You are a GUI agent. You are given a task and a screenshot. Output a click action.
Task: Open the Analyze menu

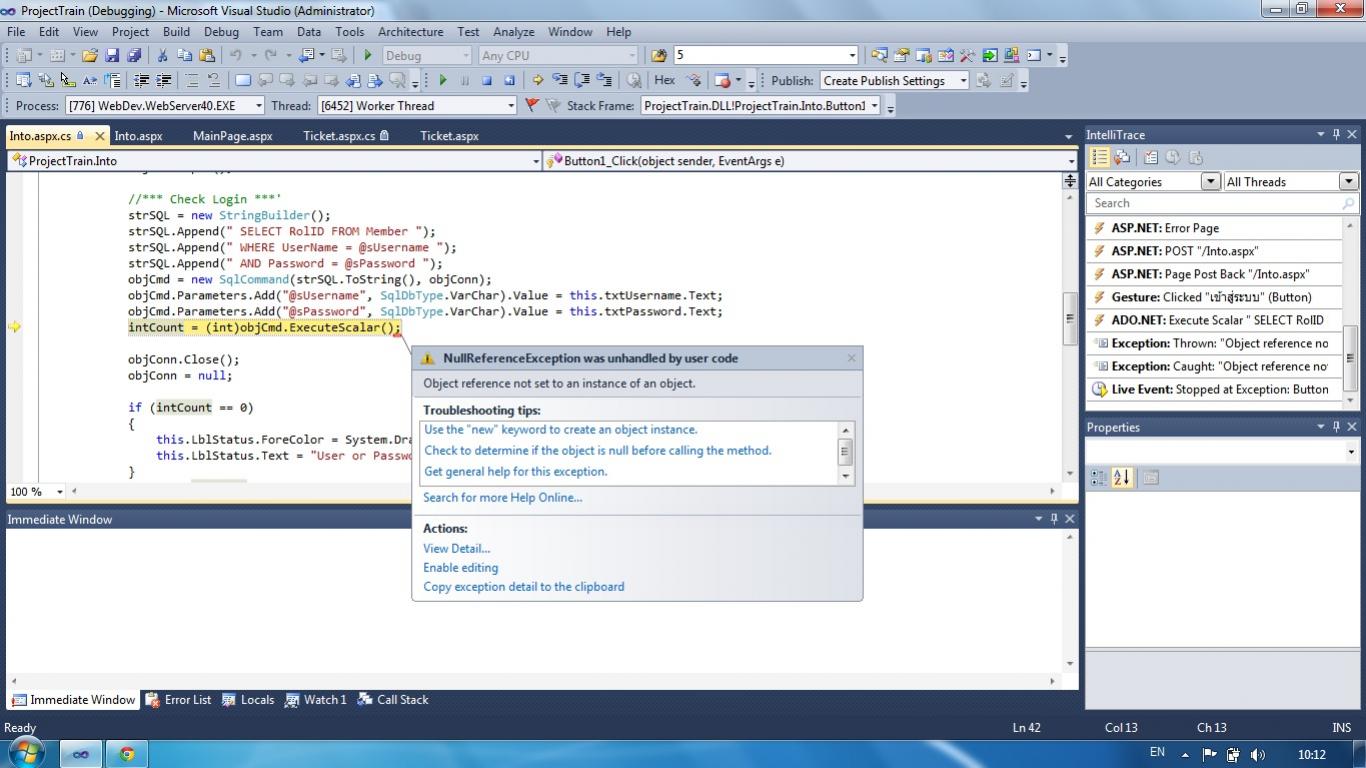tap(513, 32)
